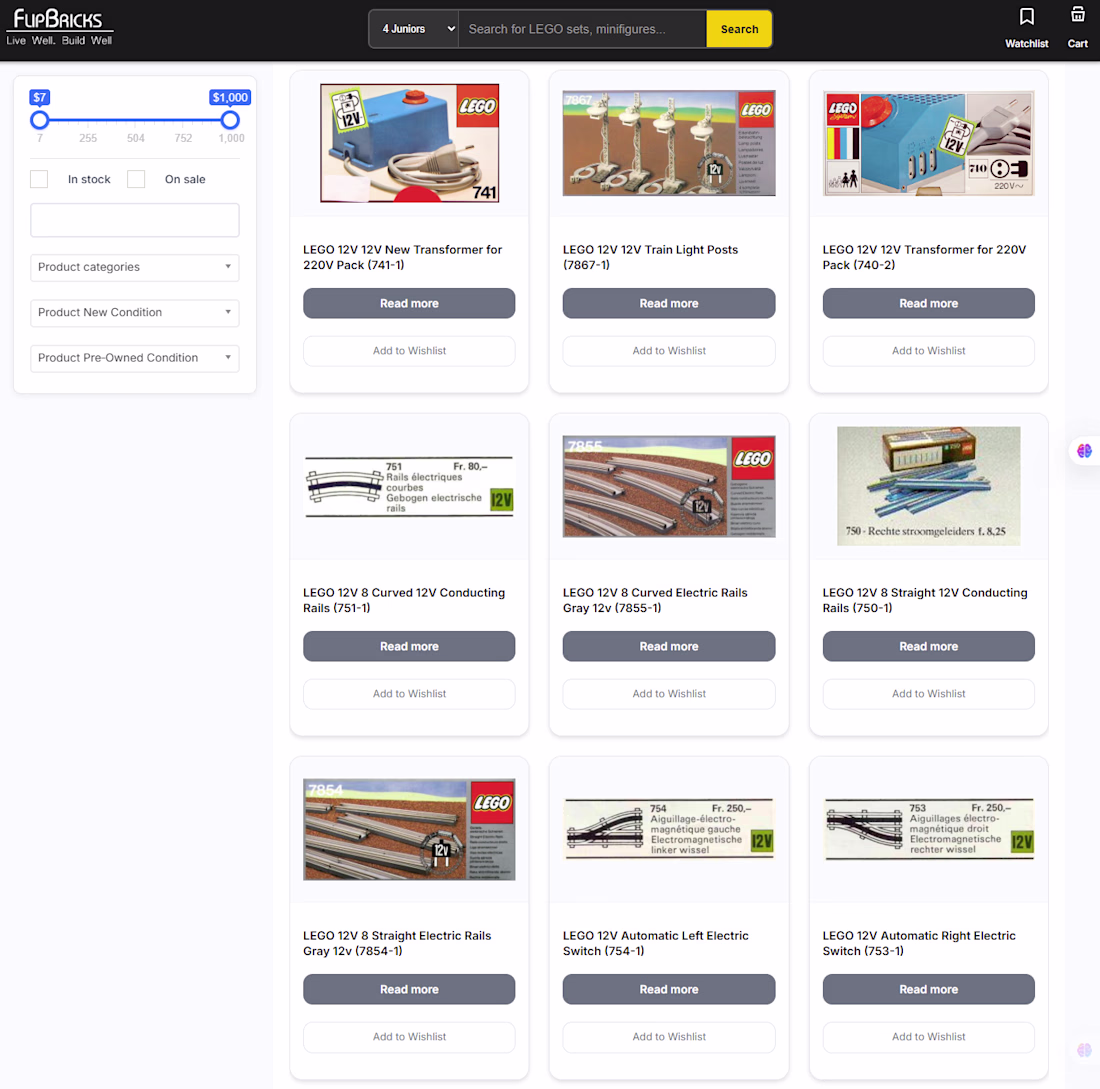This screenshot has height=1089, width=1100.
Task: Open the 7854 straight rails image
Action: tap(409, 829)
